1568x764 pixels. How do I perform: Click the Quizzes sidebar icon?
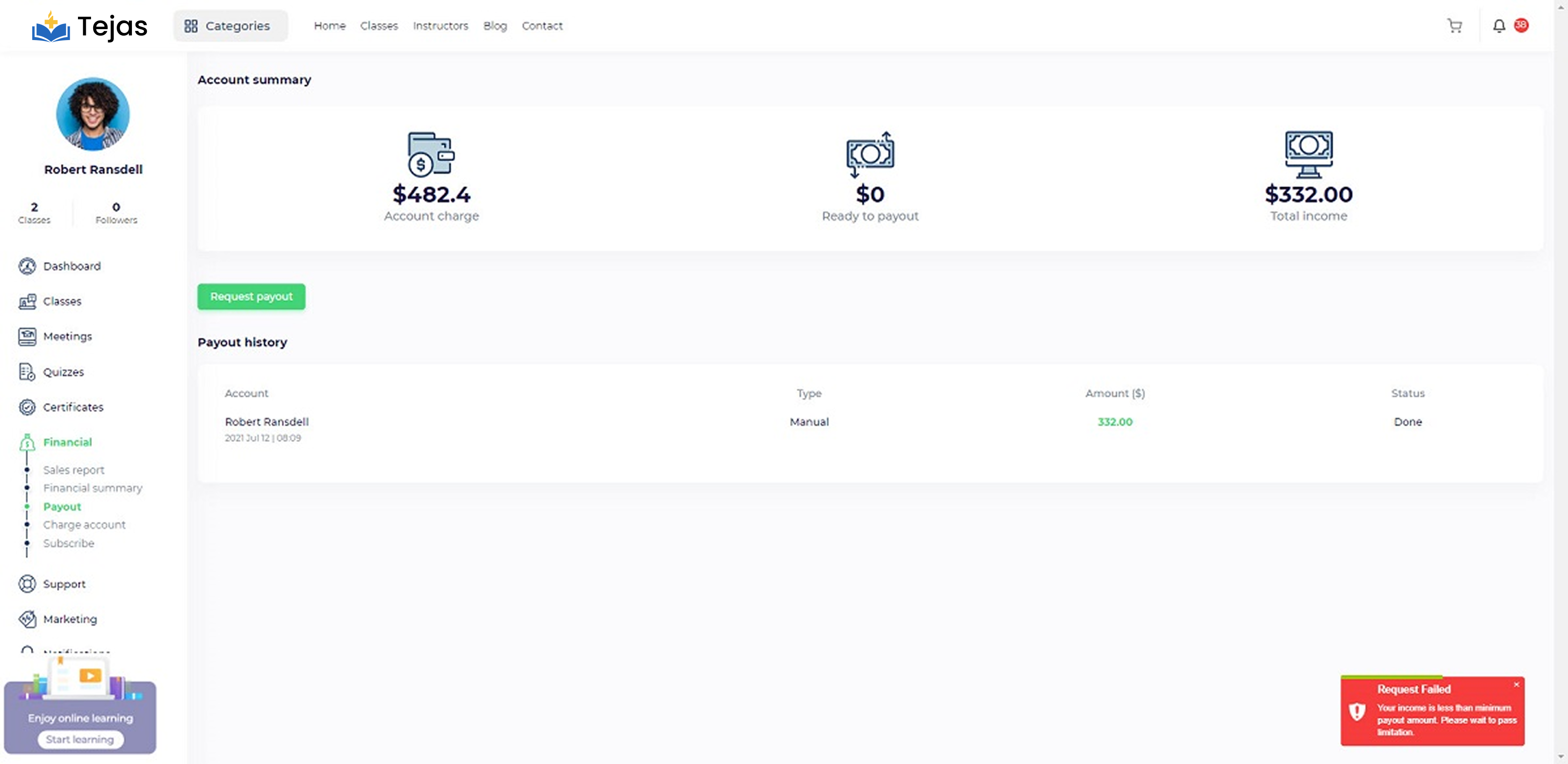click(27, 372)
